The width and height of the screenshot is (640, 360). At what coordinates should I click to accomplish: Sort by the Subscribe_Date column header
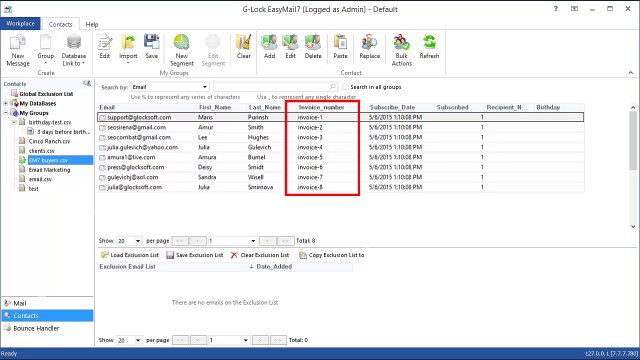(x=392, y=107)
